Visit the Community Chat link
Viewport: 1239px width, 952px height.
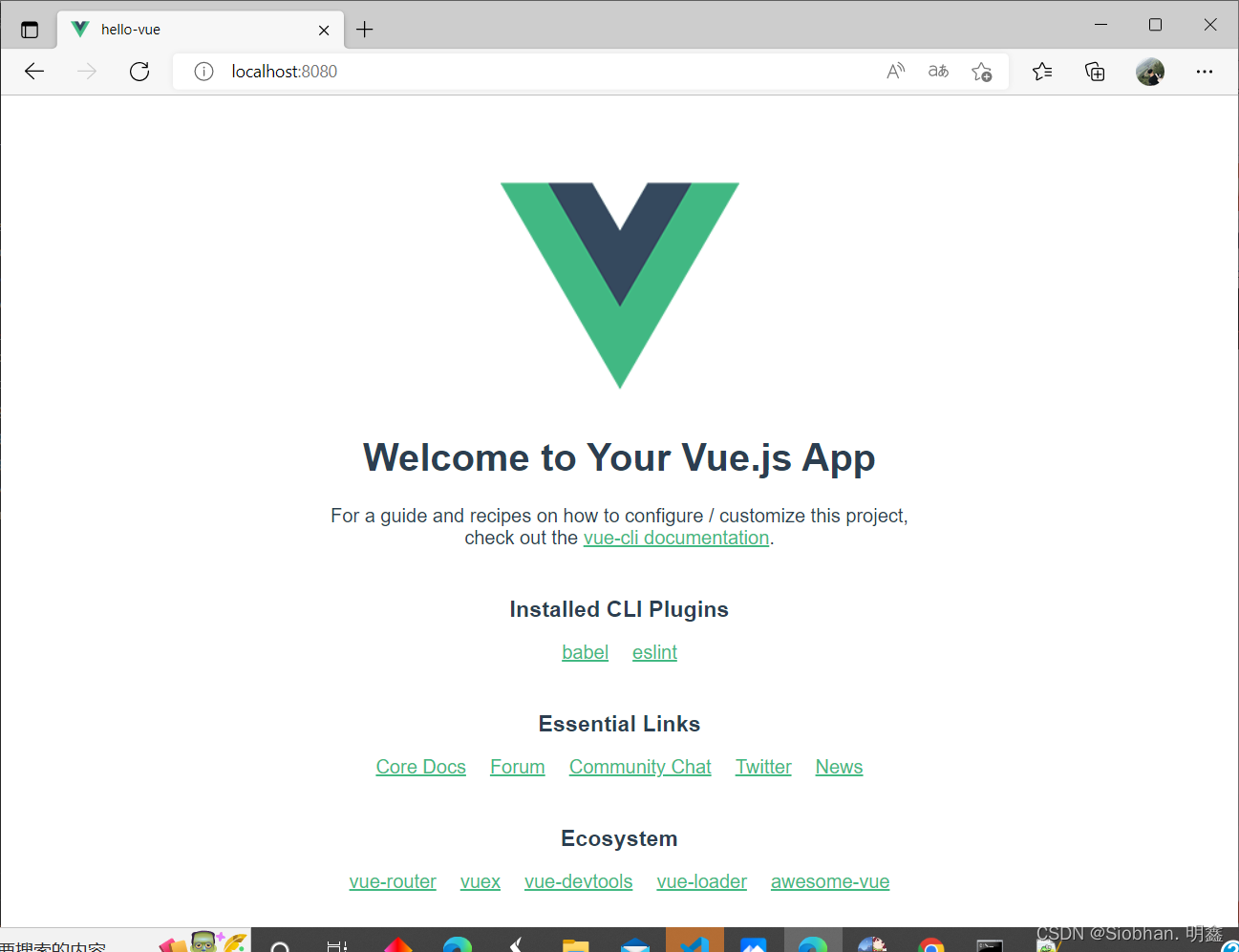pos(640,767)
